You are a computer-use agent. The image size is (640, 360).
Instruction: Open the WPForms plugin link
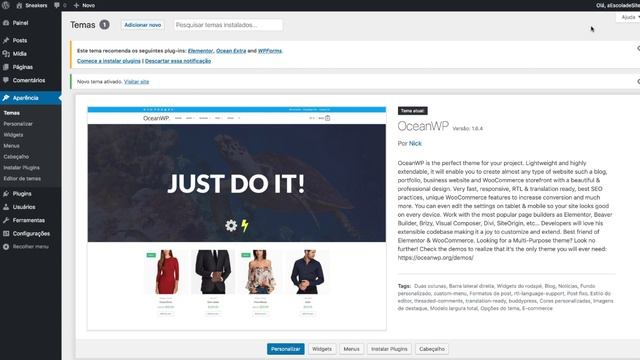tap(270, 51)
